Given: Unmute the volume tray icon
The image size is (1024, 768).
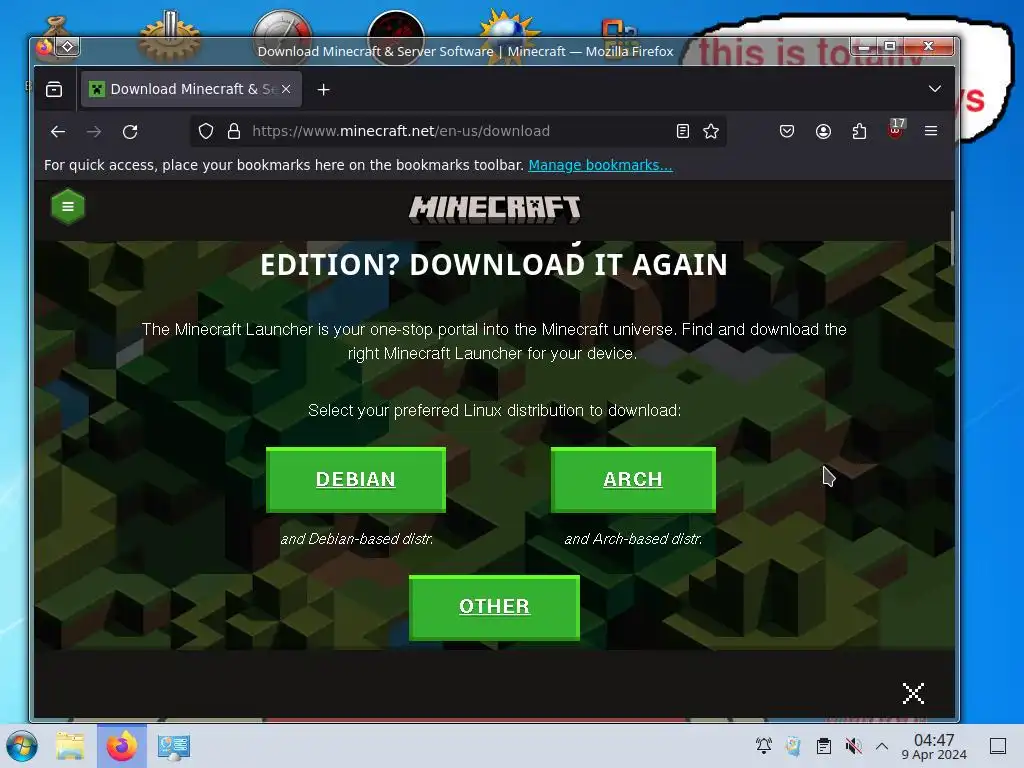Looking at the screenshot, I should (x=854, y=746).
